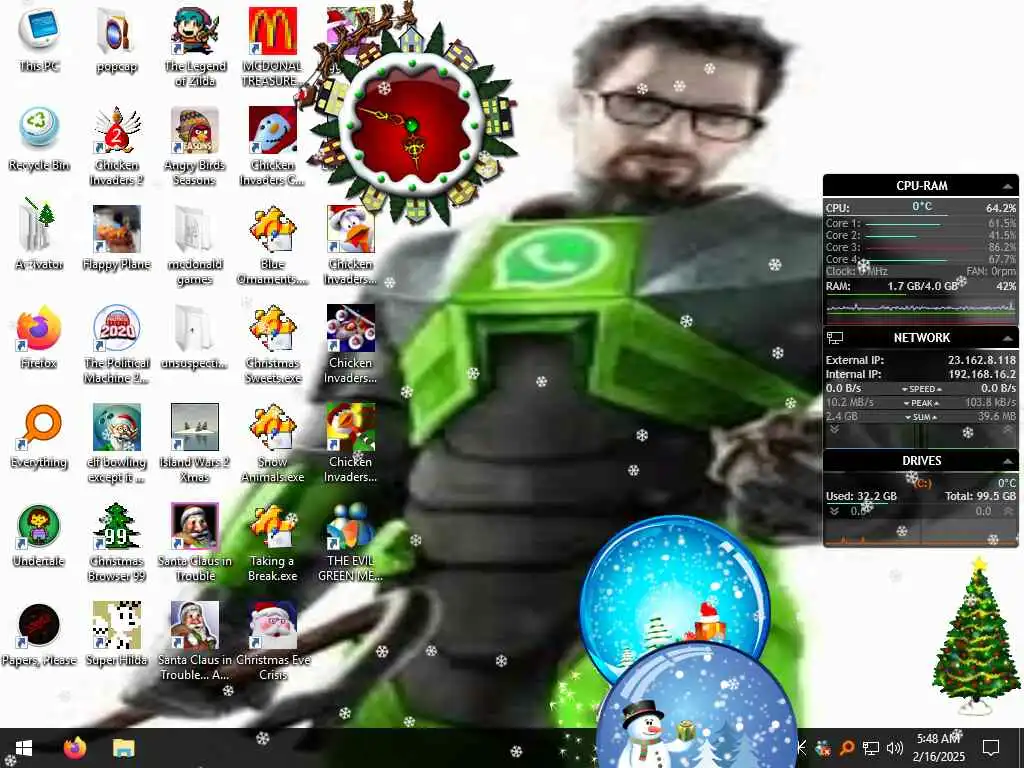Launch the Flappy Plane shortcut
Image resolution: width=1024 pixels, height=768 pixels.
[x=116, y=236]
